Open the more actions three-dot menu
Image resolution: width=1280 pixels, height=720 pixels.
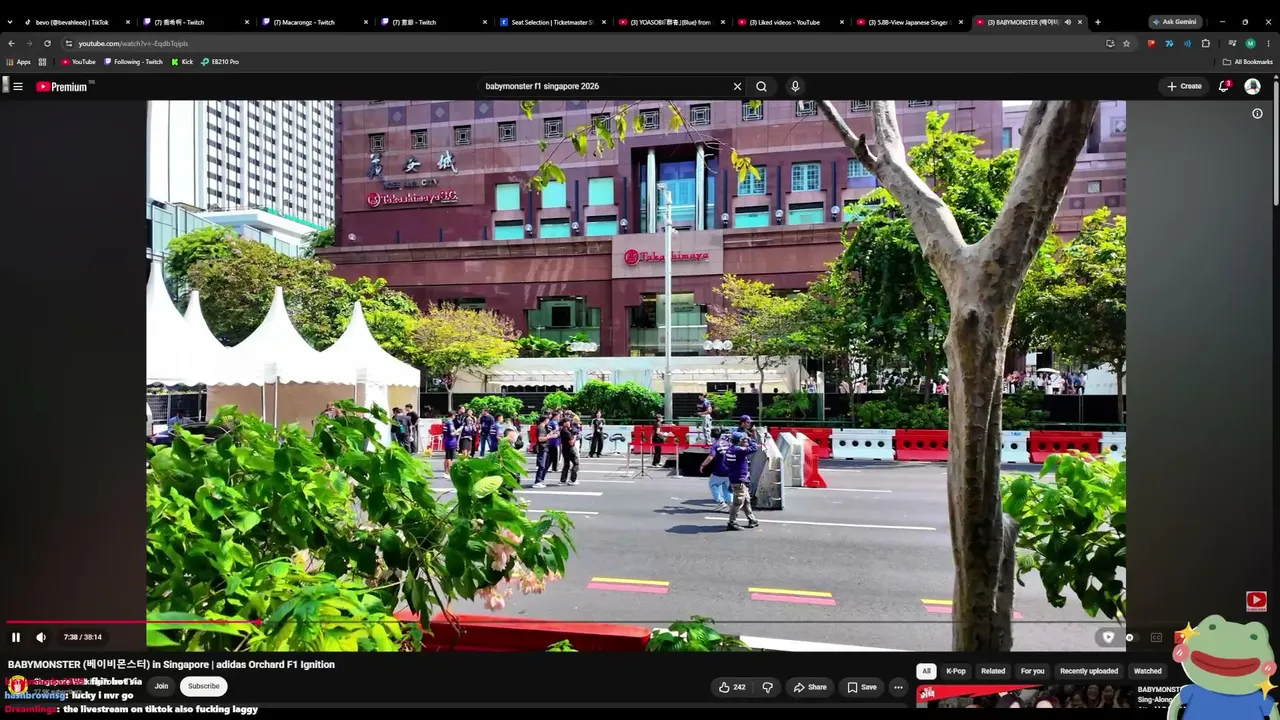(x=898, y=687)
